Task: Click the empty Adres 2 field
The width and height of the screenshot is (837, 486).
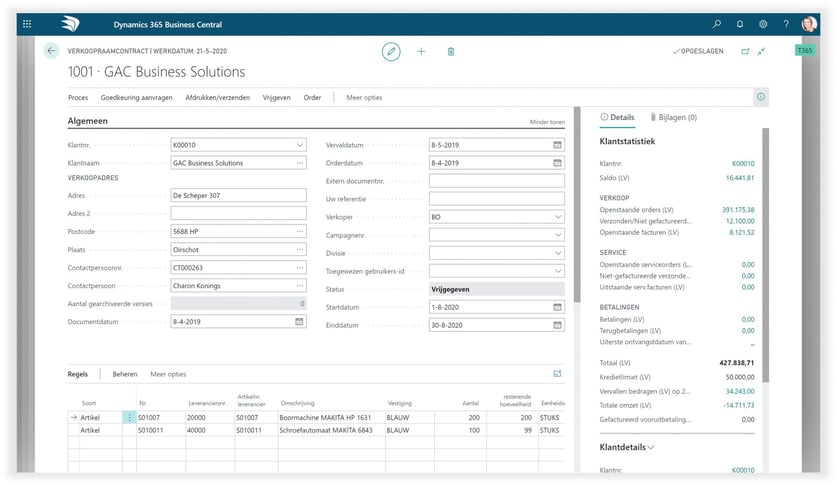Action: [x=239, y=213]
